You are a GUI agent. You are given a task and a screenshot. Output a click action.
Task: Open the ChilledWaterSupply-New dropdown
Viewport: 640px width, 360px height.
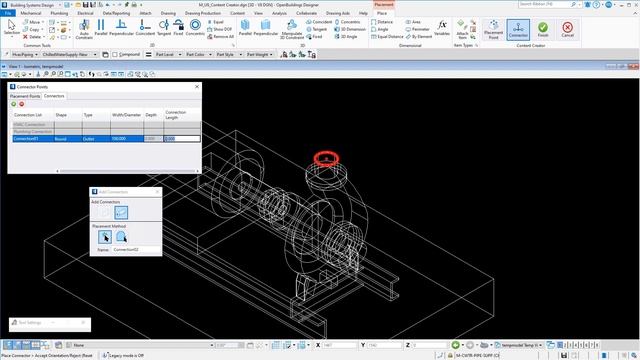[x=69, y=54]
